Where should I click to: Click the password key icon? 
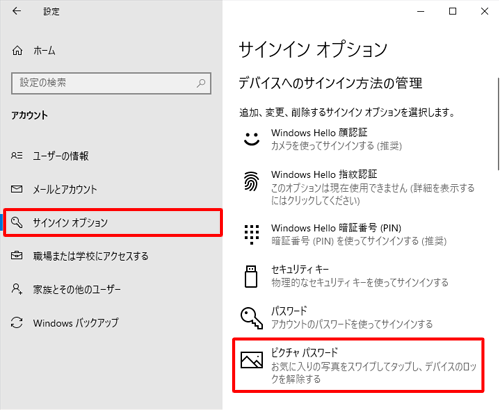point(252,318)
